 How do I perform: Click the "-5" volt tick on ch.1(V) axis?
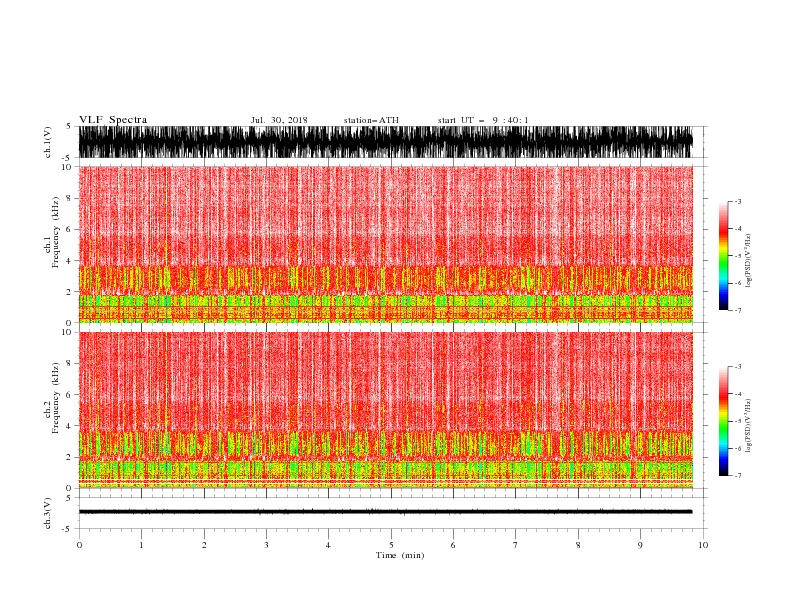click(x=68, y=158)
